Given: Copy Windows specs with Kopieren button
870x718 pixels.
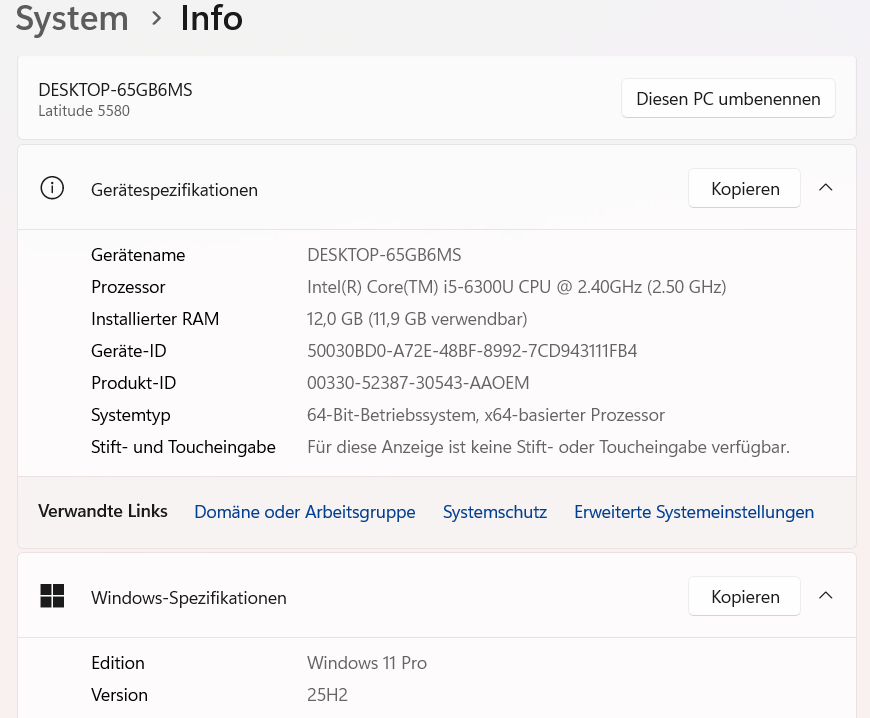Looking at the screenshot, I should (745, 596).
